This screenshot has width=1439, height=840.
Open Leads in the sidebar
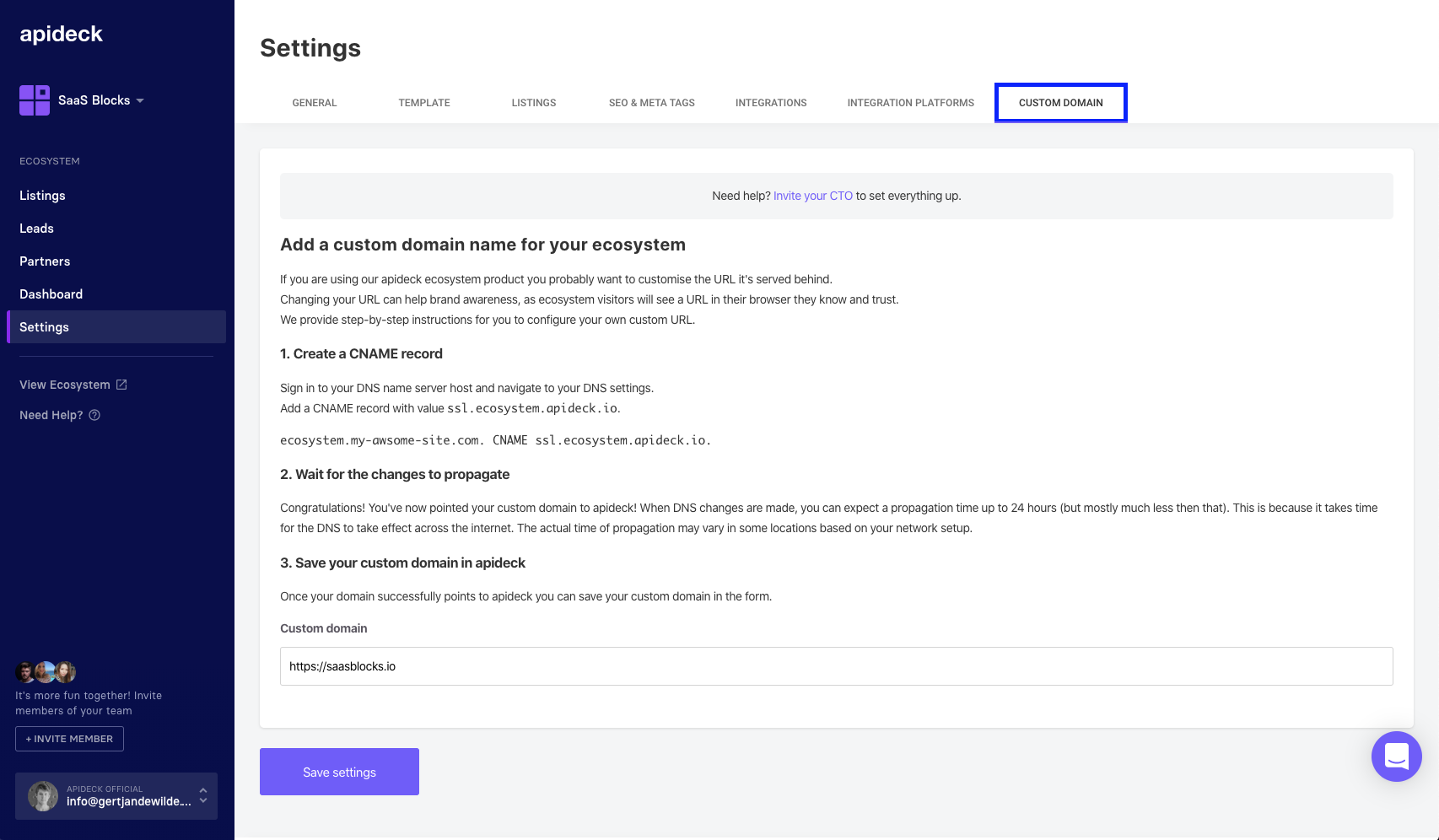pyautogui.click(x=36, y=228)
